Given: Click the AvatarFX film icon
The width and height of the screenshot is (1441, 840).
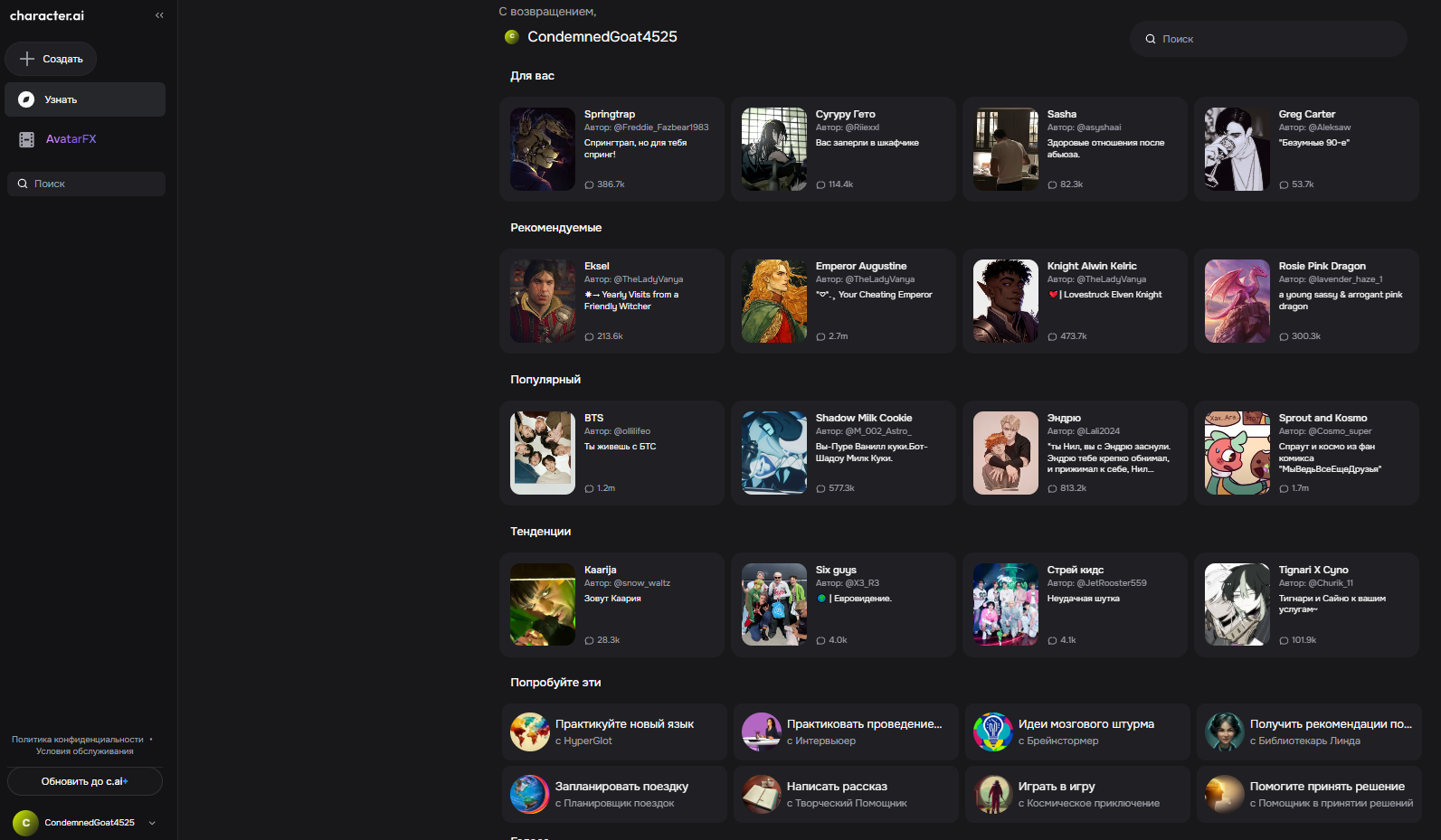Looking at the screenshot, I should (x=26, y=139).
